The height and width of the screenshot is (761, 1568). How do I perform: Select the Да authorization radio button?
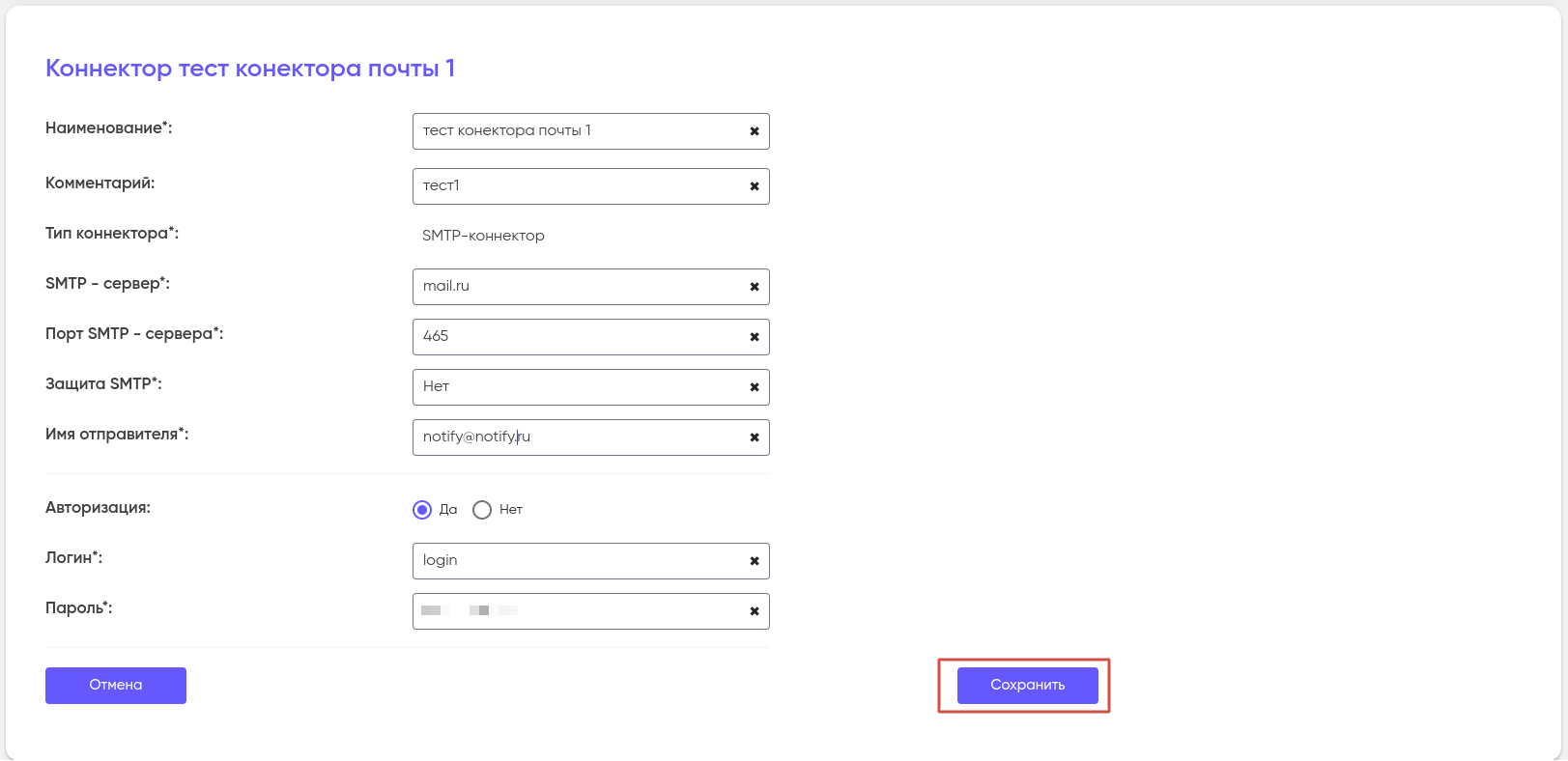[422, 510]
